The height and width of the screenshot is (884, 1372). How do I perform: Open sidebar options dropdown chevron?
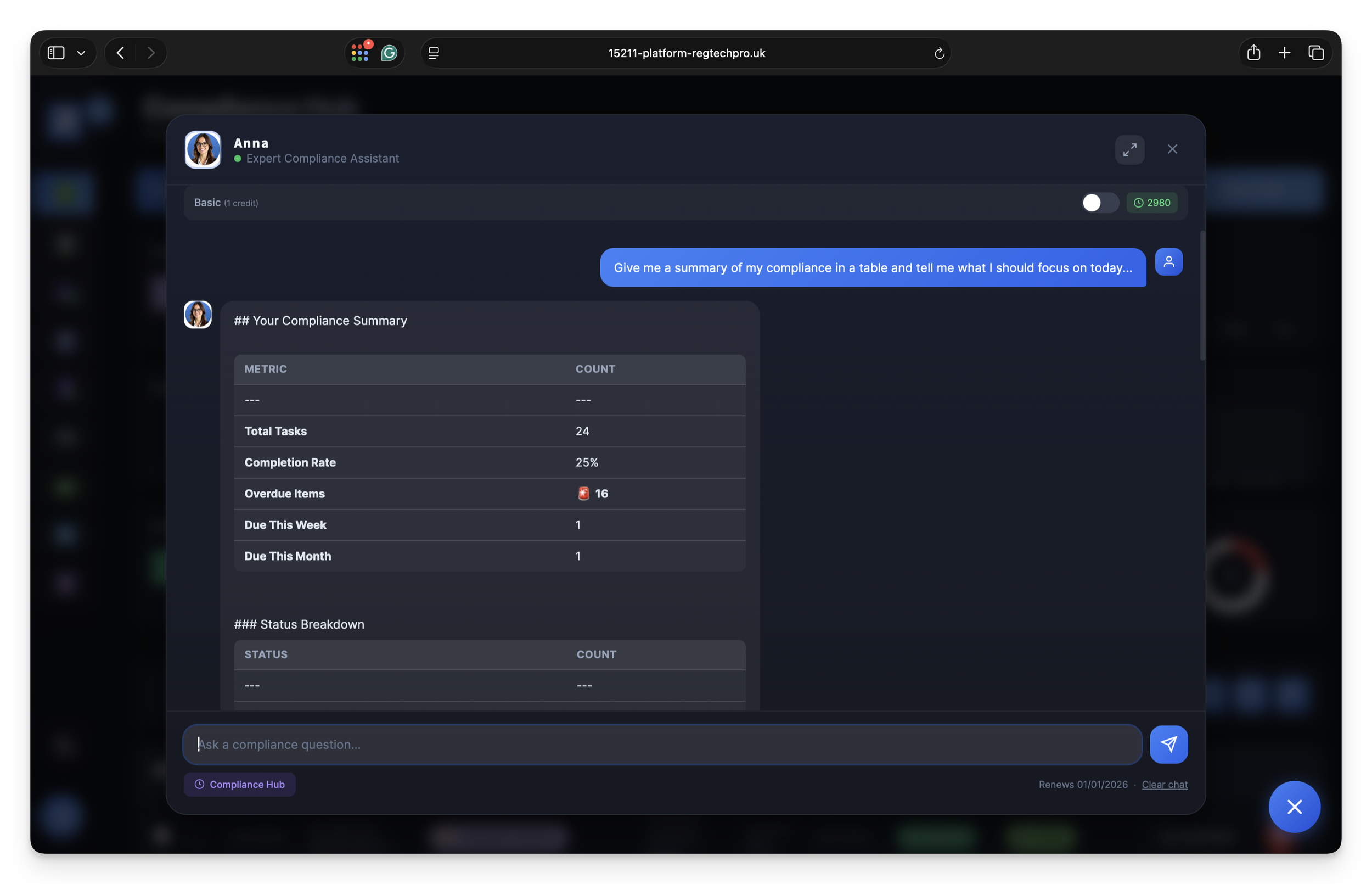tap(81, 53)
